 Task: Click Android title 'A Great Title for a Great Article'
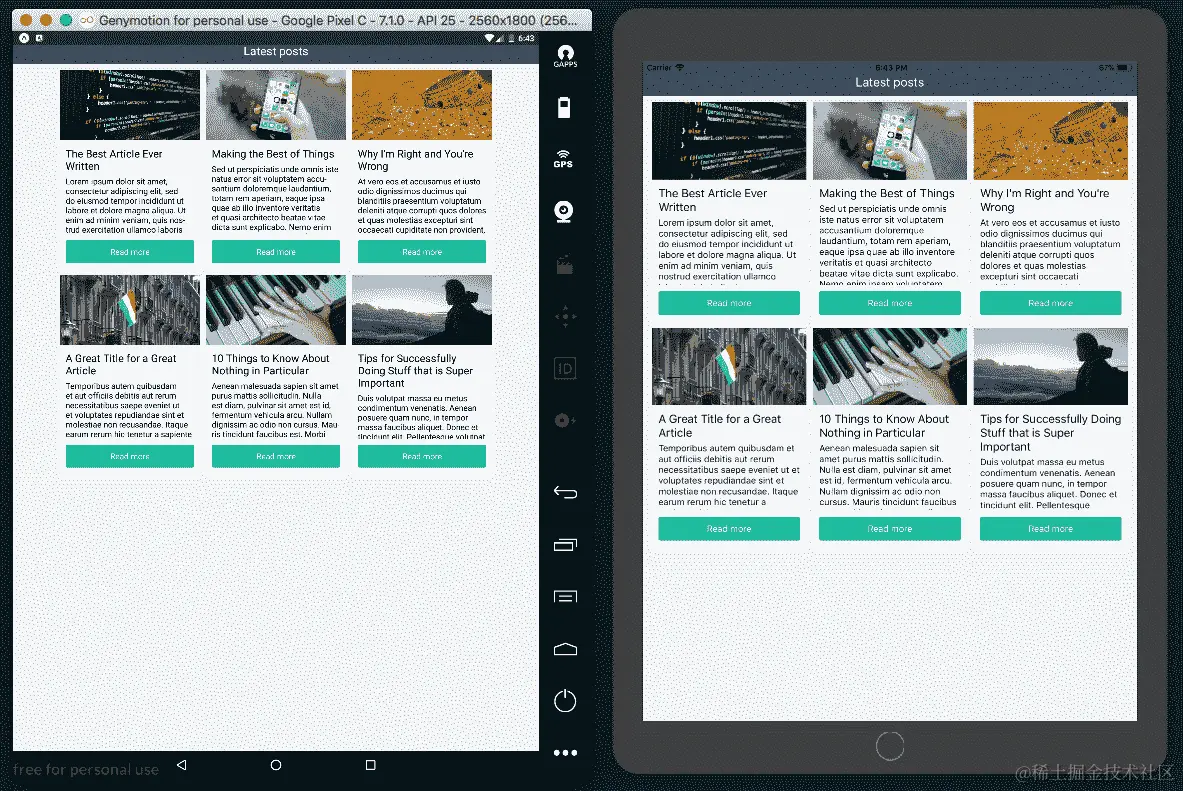pos(121,365)
